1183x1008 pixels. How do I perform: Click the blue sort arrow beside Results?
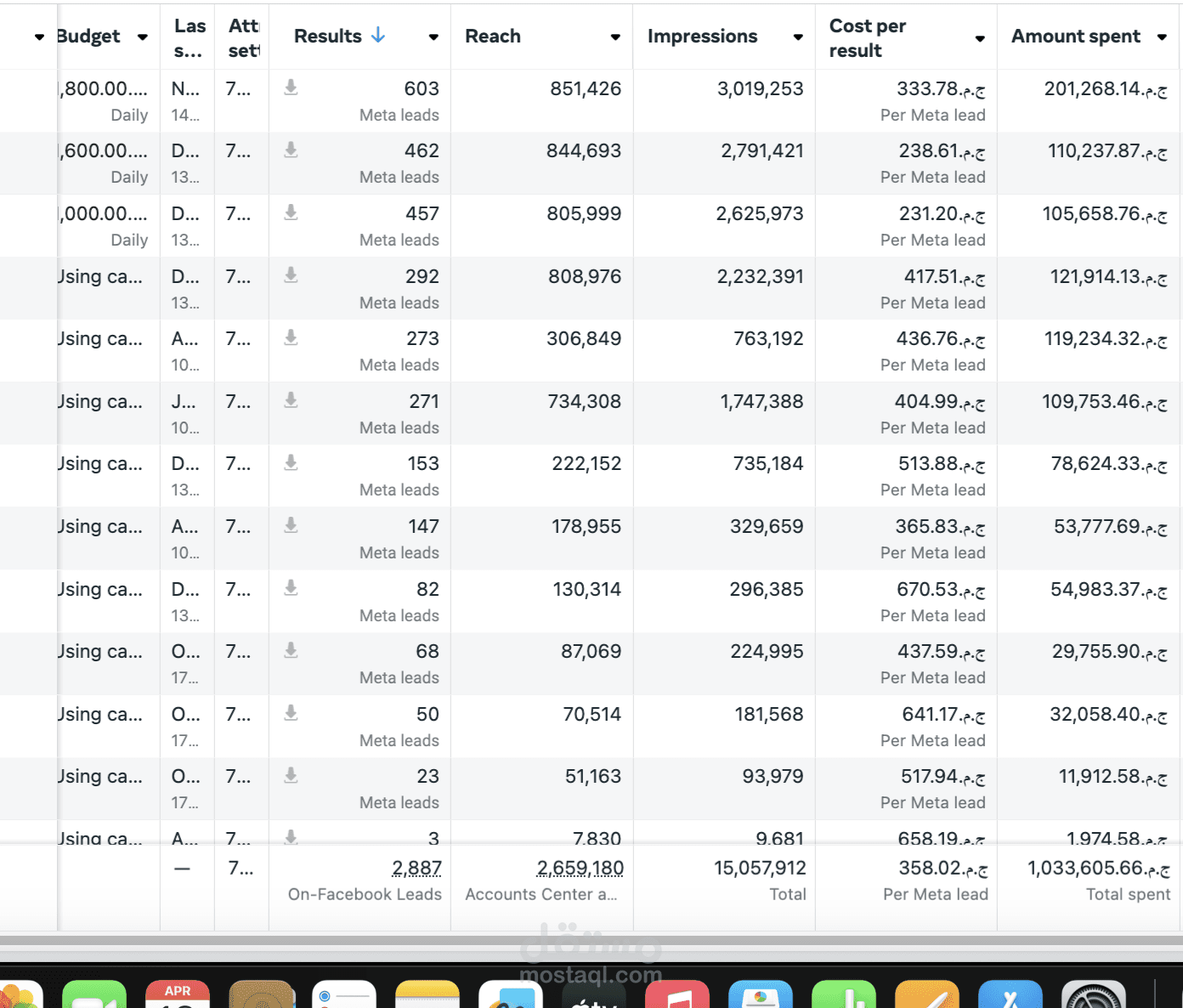pyautogui.click(x=378, y=35)
